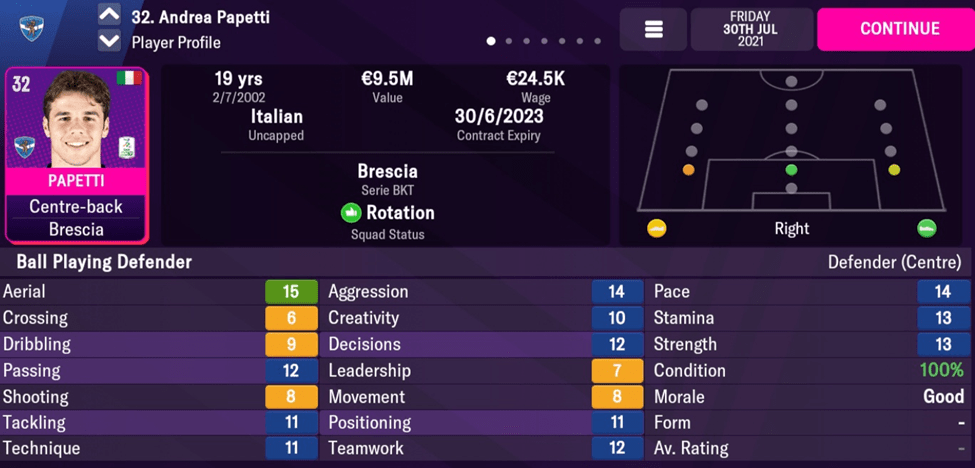Select the first page indicator dot
Viewport: 975px width, 468px height.
pos(491,42)
